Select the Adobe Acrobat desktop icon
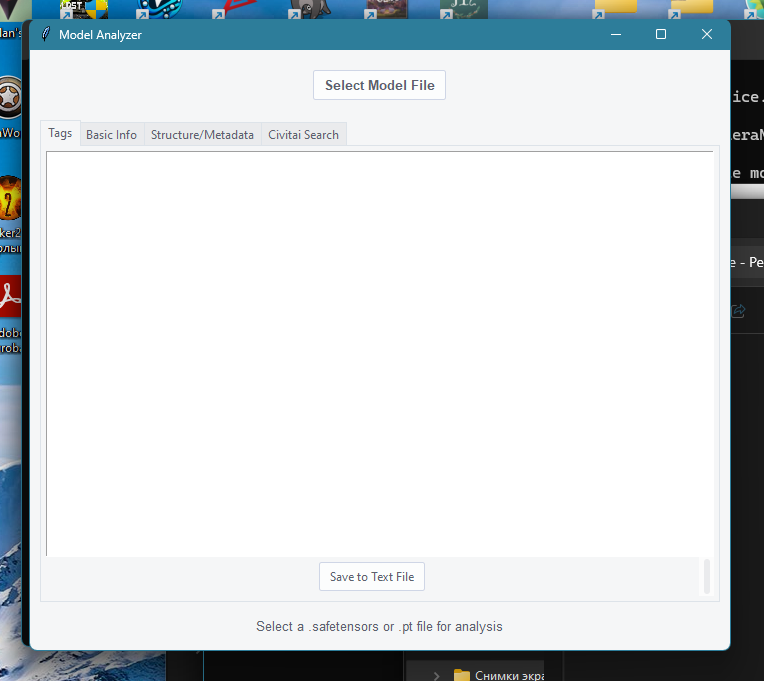The height and width of the screenshot is (681, 764). (10, 297)
